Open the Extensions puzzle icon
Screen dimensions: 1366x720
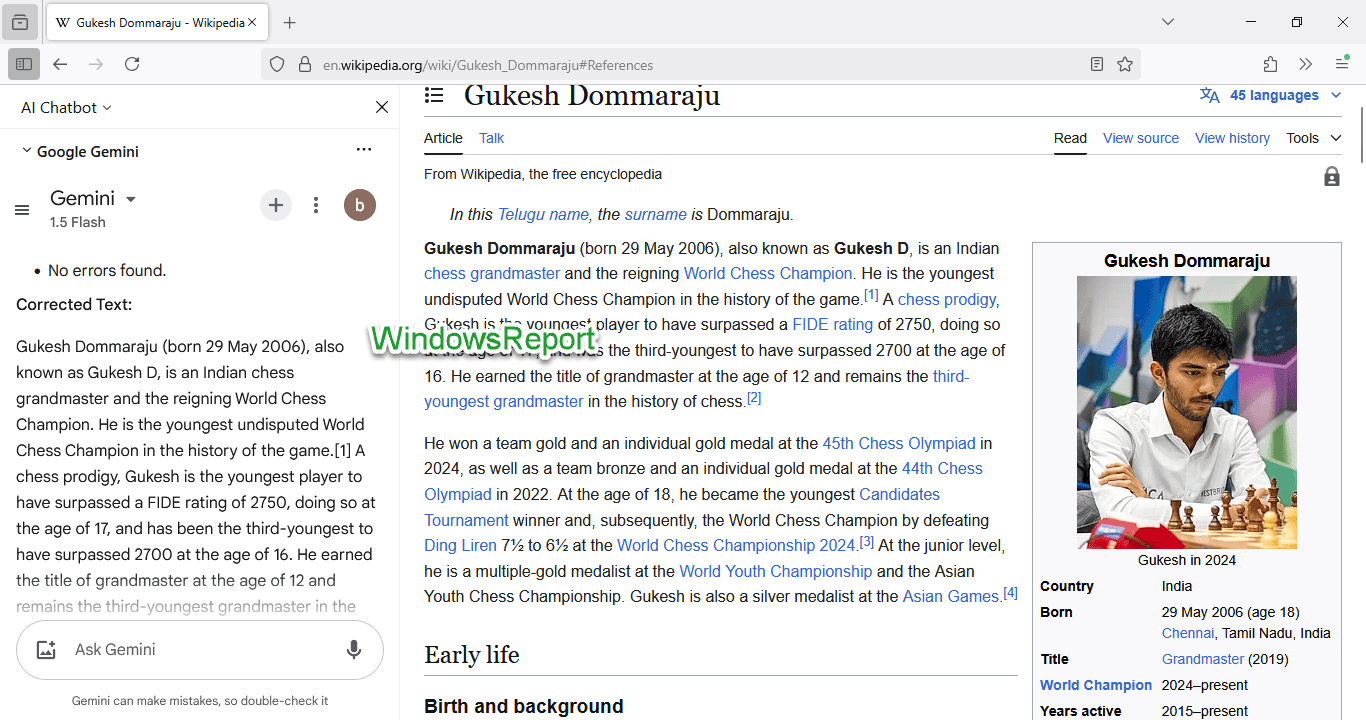[1270, 64]
